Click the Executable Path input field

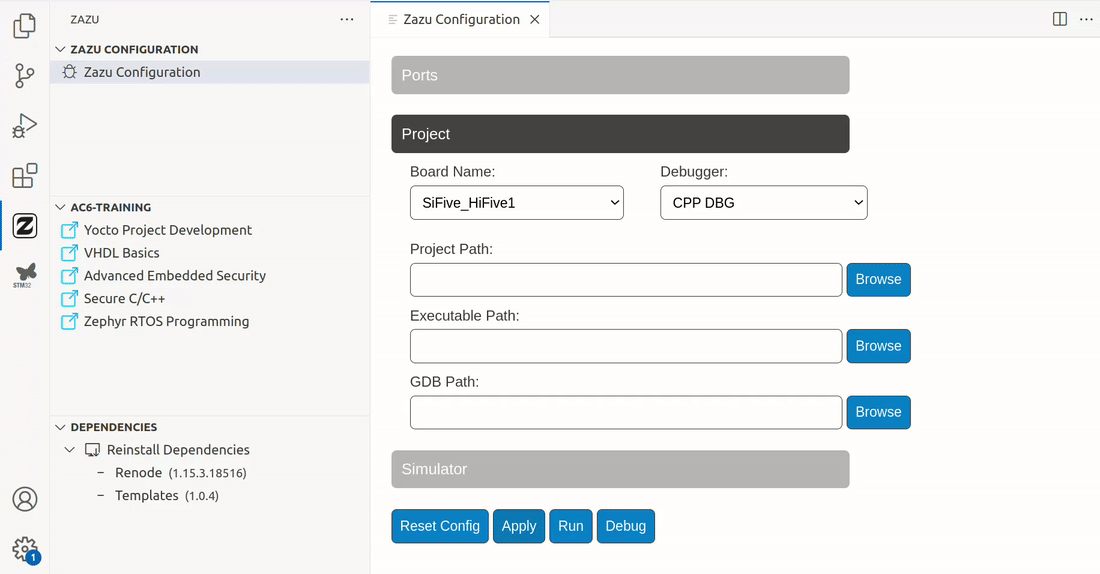(626, 346)
